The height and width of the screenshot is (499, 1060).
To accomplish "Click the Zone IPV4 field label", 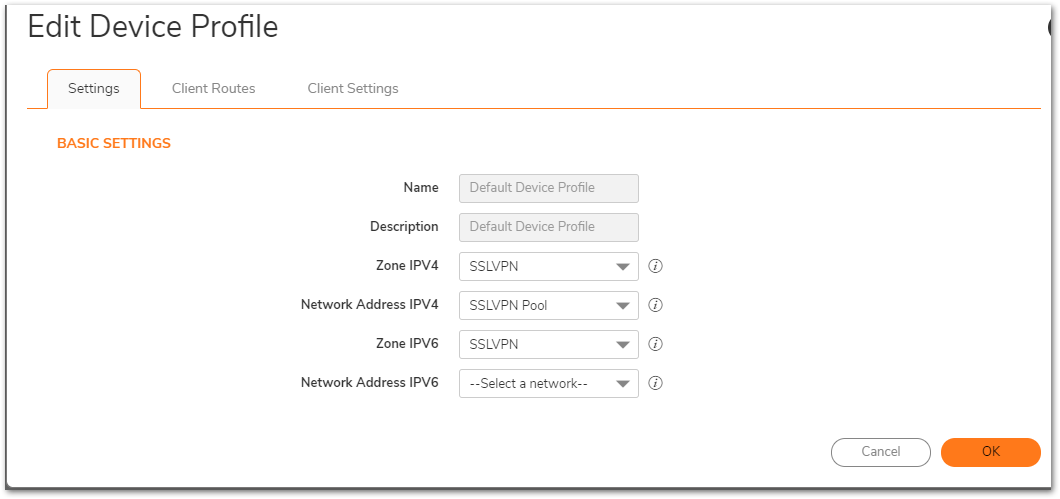I will (405, 266).
